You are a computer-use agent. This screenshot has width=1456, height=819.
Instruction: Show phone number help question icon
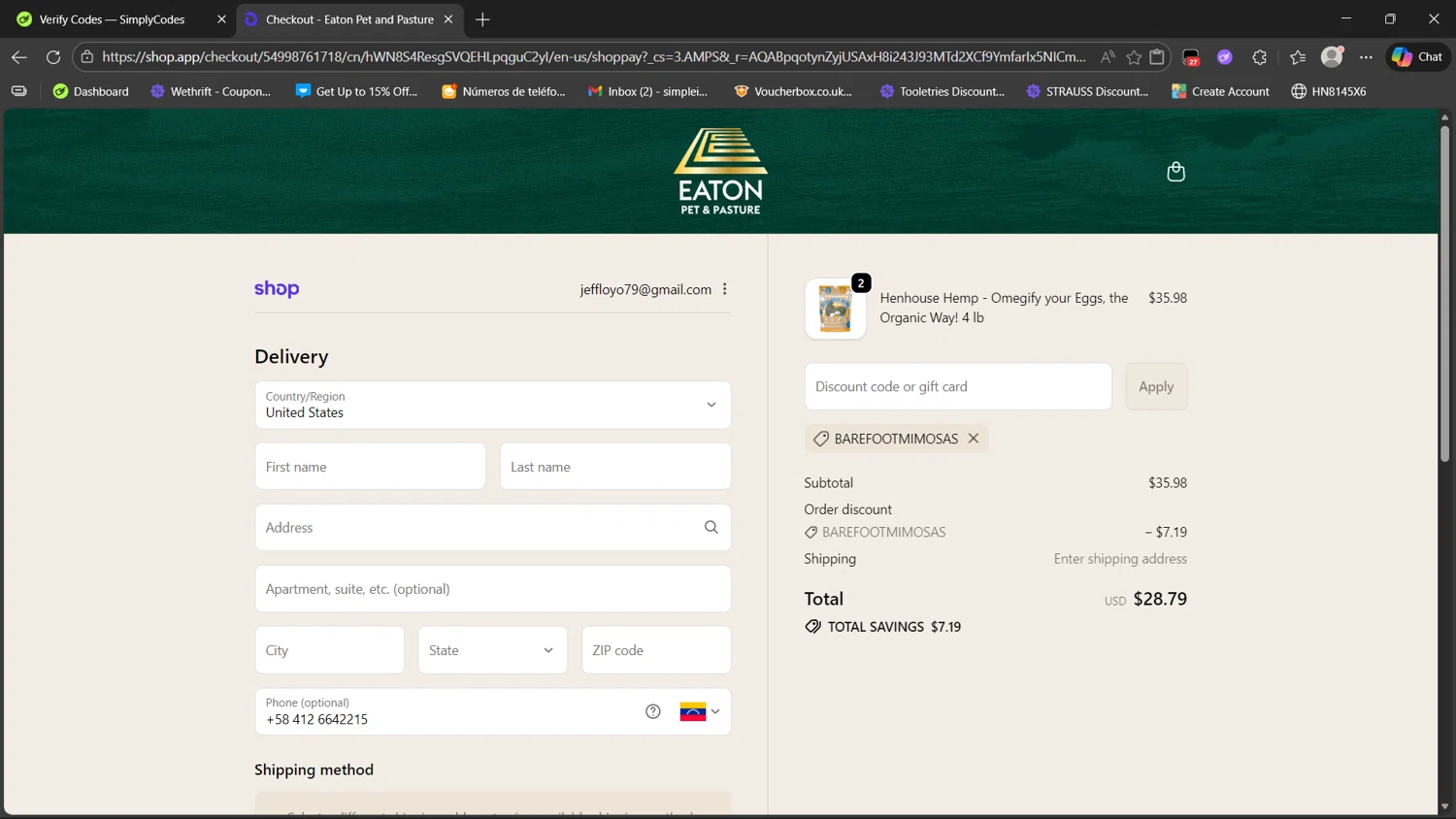point(653,711)
